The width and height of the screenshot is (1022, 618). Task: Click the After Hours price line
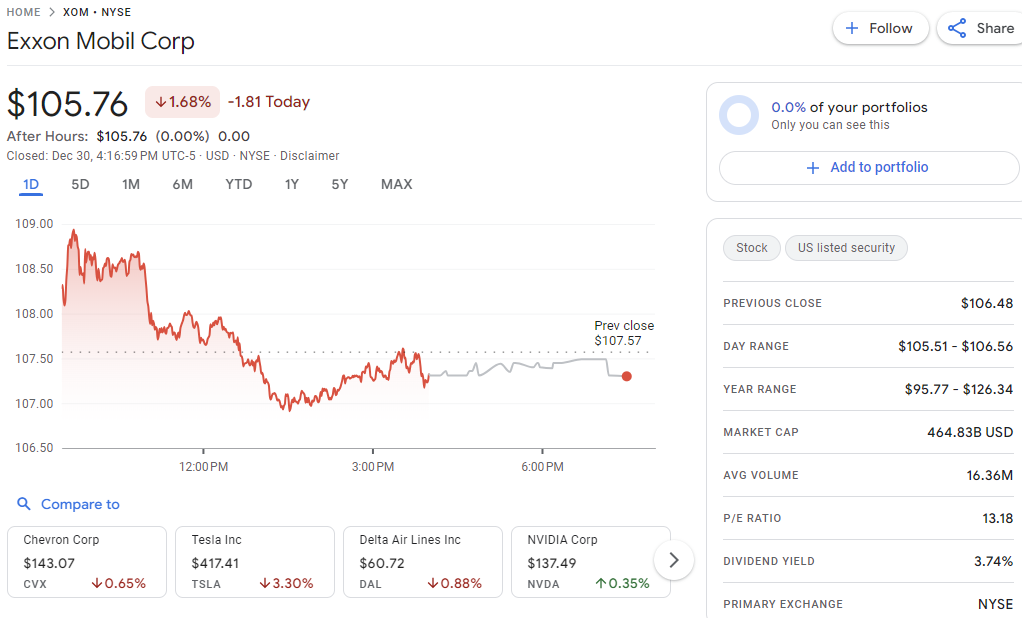[128, 136]
